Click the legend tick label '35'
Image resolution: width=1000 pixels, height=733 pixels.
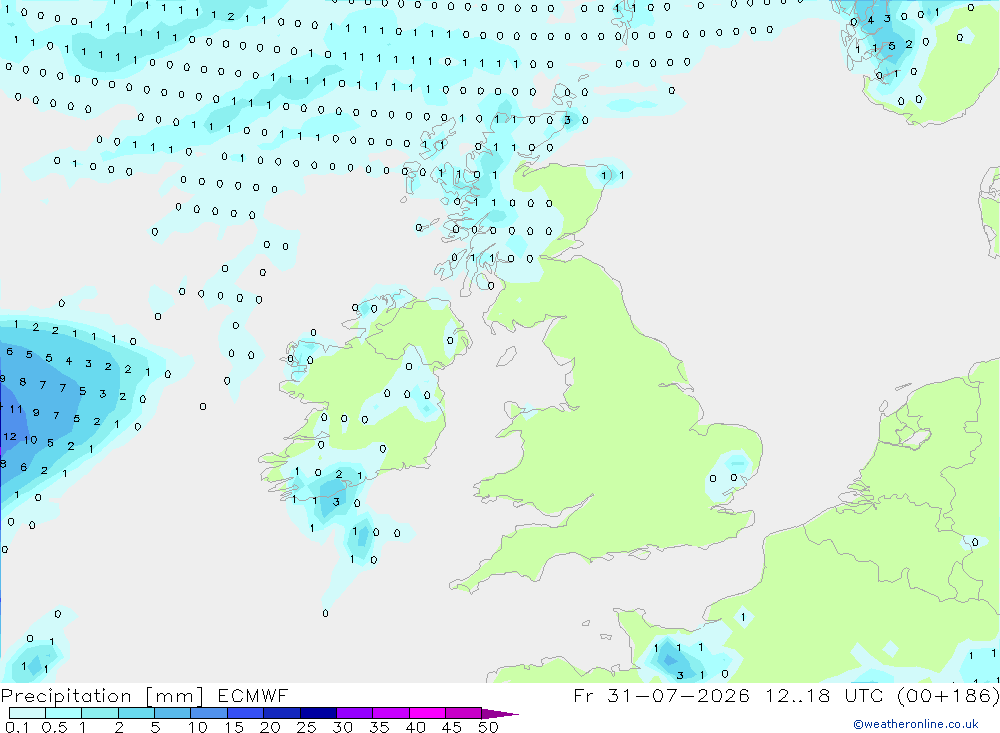[379, 727]
